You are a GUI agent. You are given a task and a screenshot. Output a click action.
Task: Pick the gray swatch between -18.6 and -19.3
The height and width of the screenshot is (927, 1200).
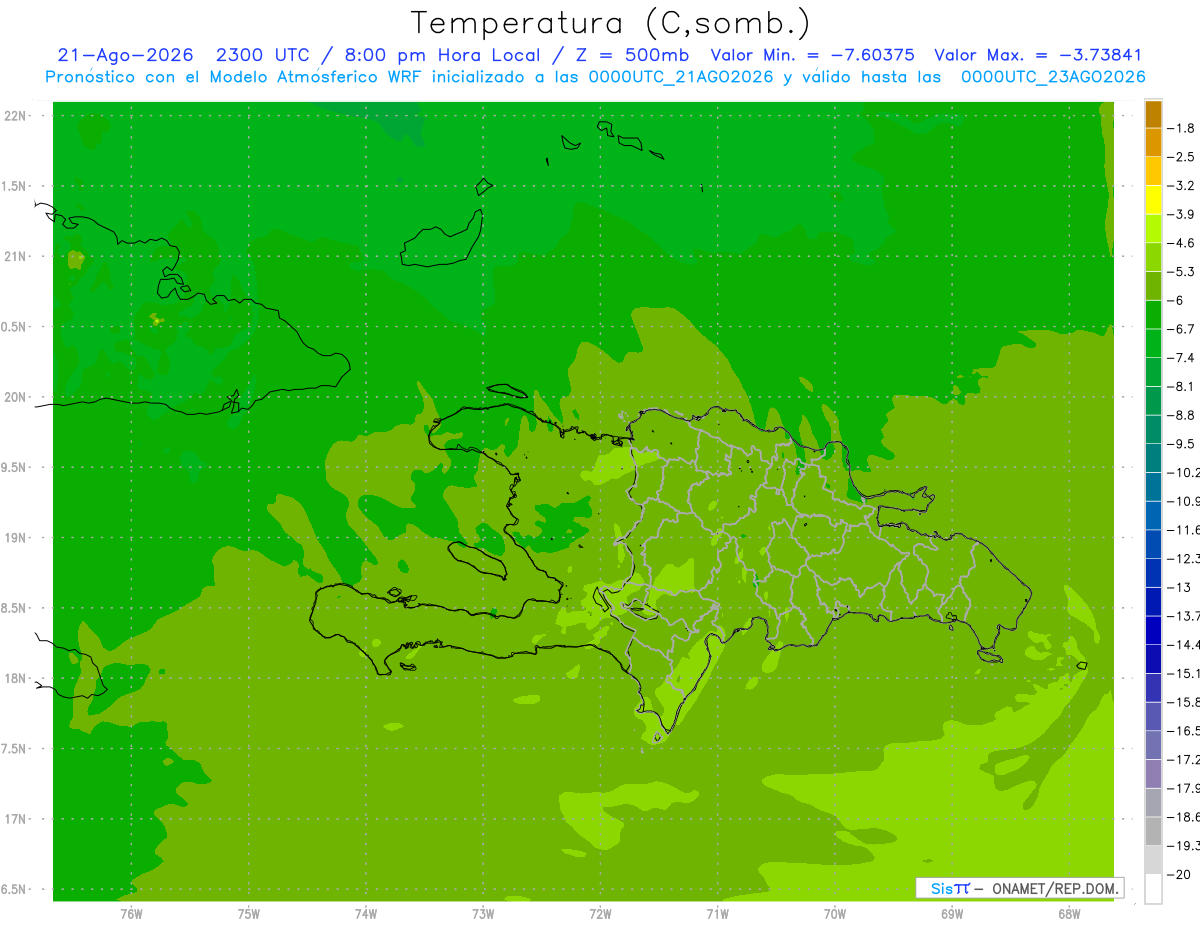[x=1153, y=831]
